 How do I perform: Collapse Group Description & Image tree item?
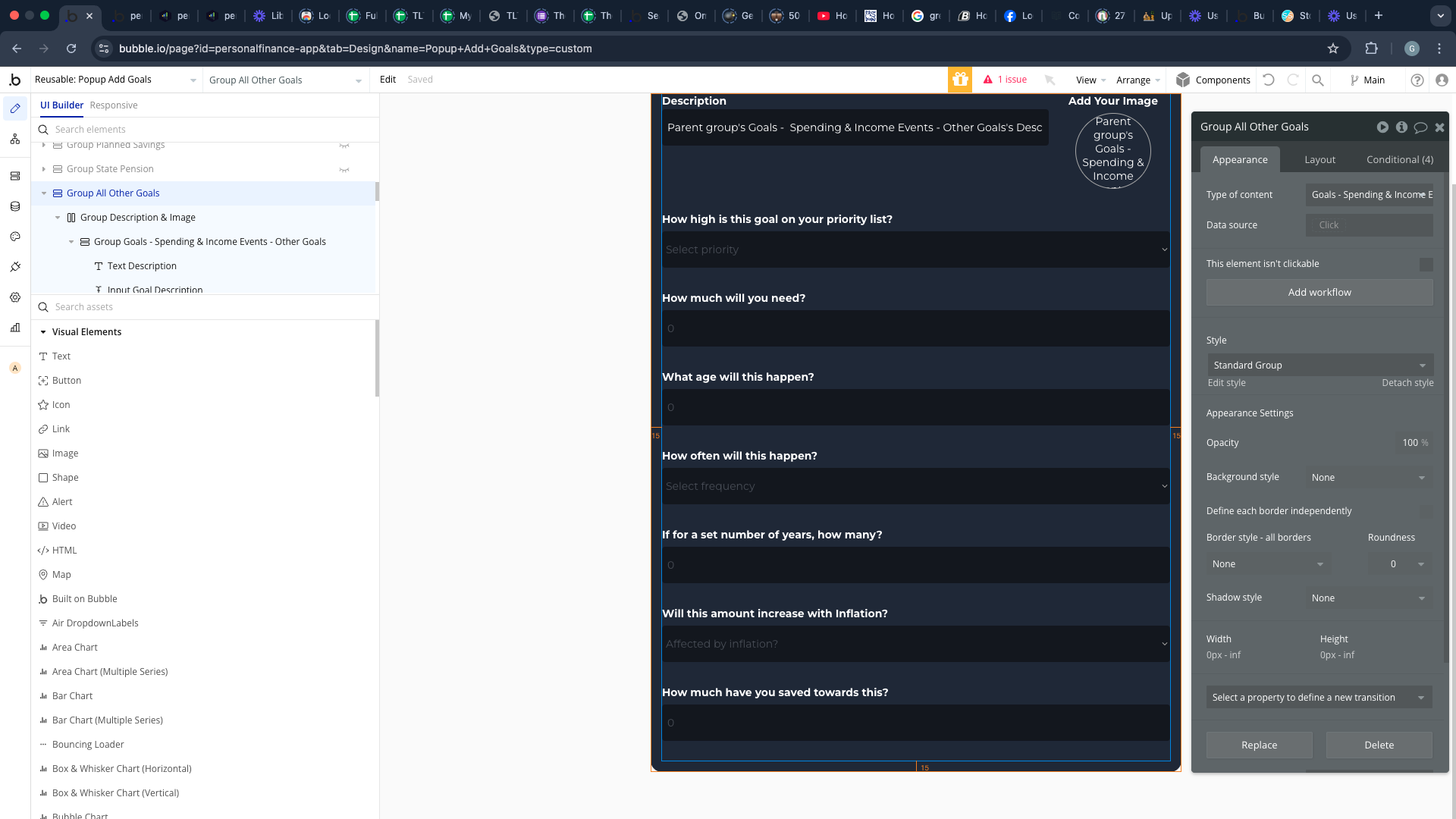point(58,218)
